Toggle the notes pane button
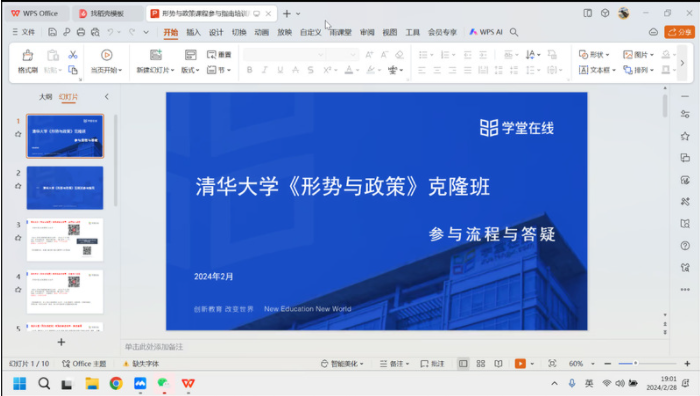 coord(394,364)
